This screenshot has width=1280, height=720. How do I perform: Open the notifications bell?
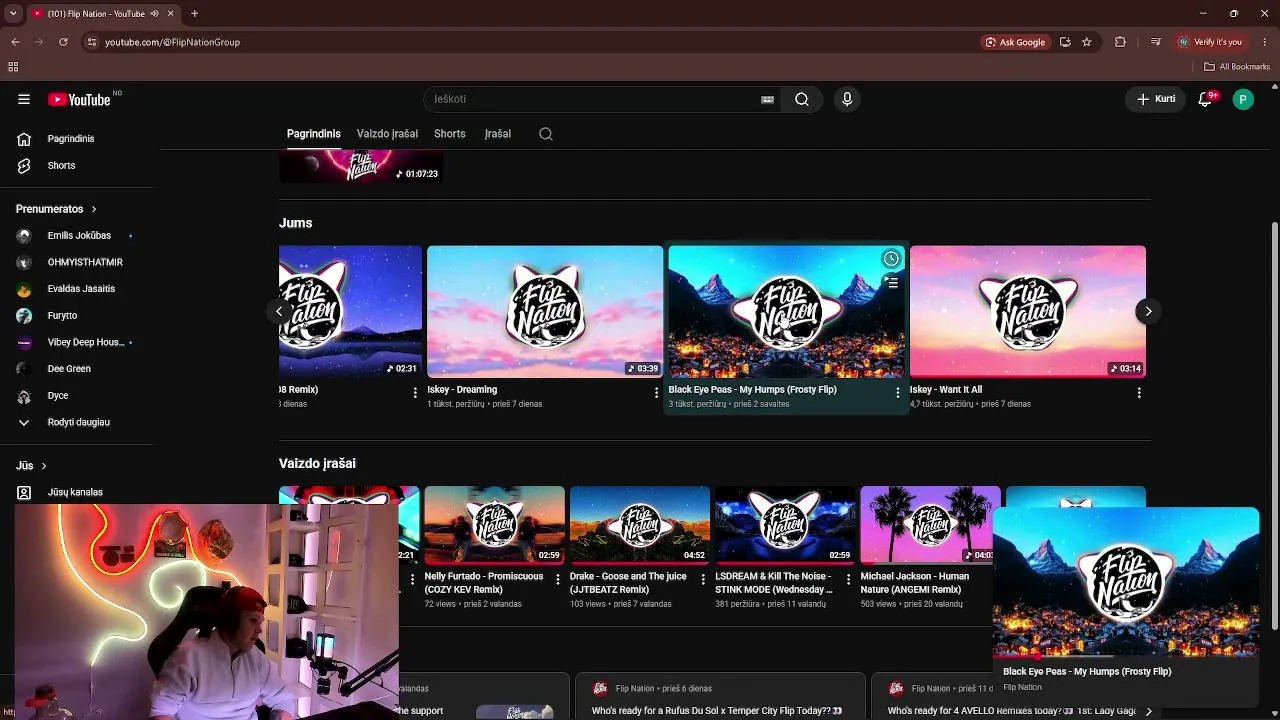point(1206,99)
